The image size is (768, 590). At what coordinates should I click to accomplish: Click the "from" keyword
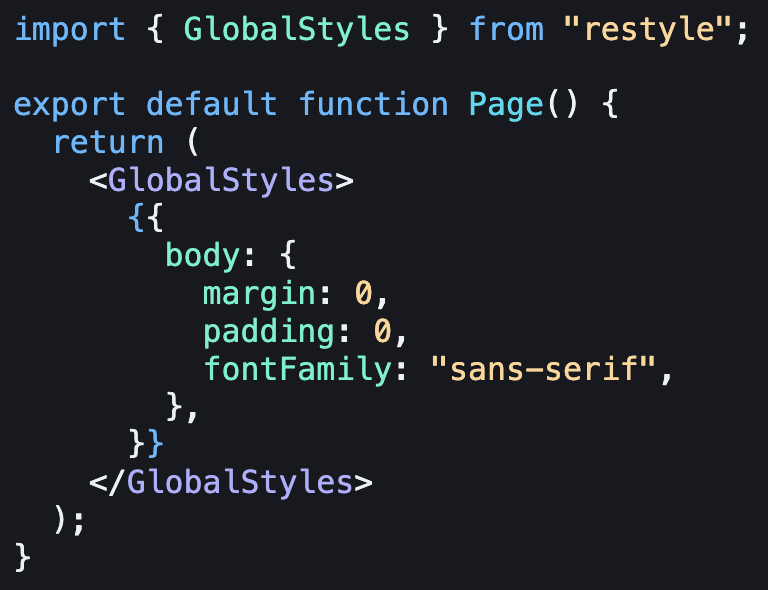pyautogui.click(x=507, y=28)
